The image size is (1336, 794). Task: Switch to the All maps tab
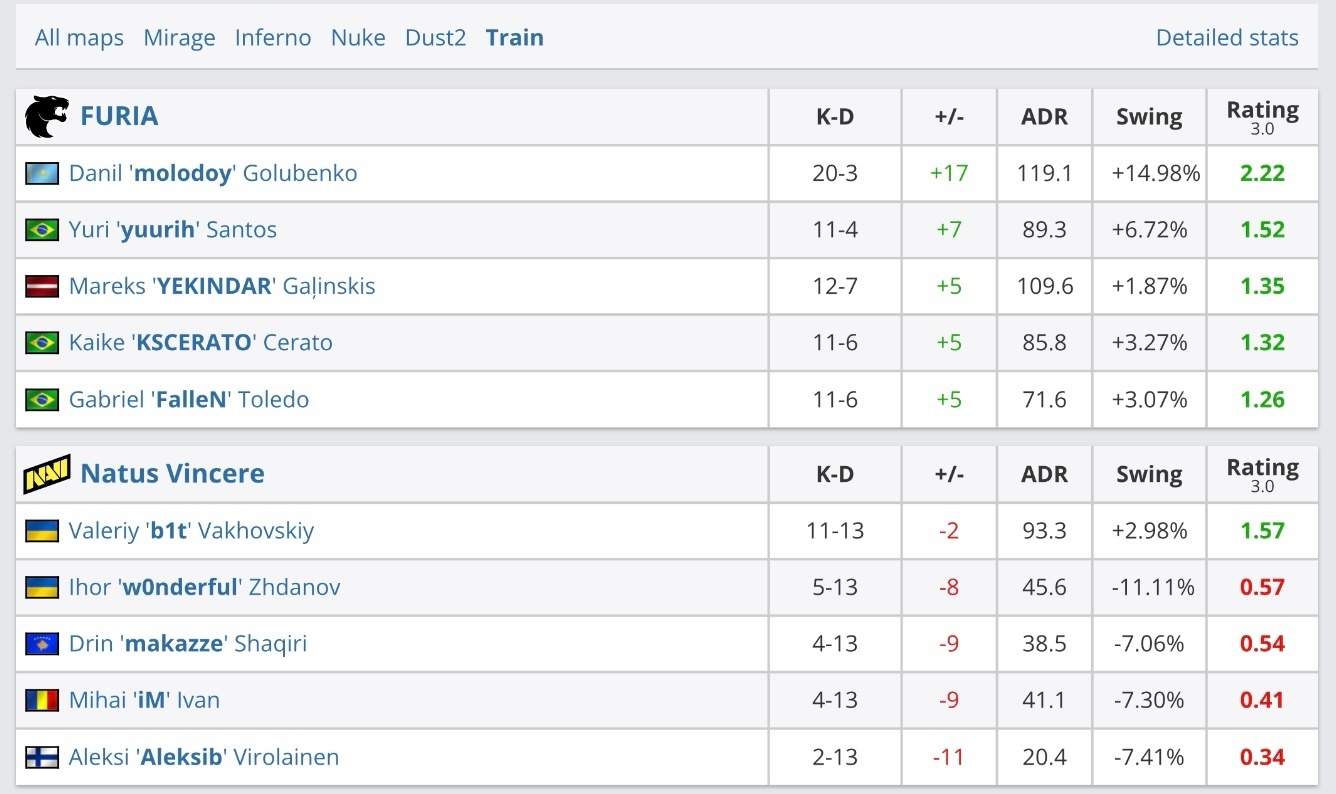79,38
